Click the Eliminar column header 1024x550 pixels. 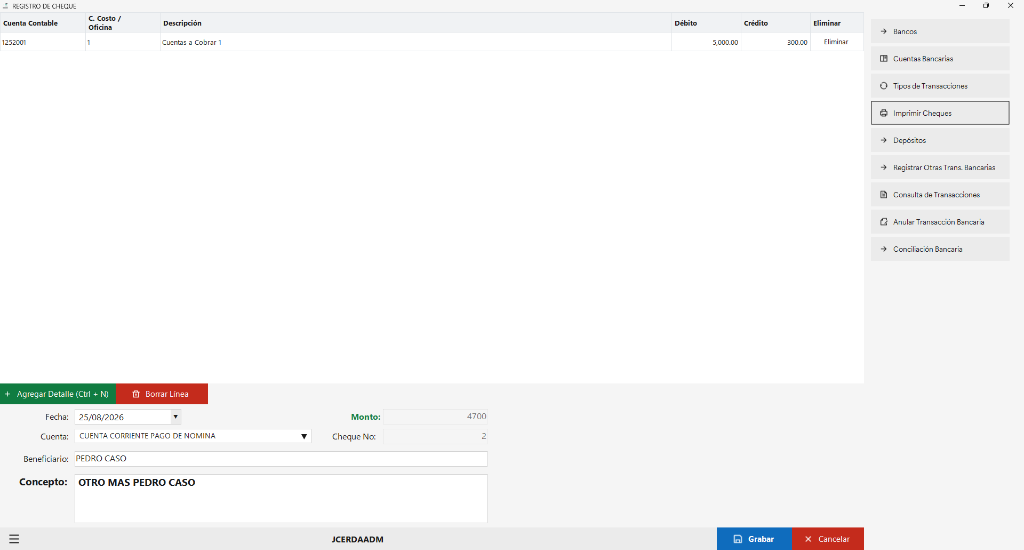(837, 23)
